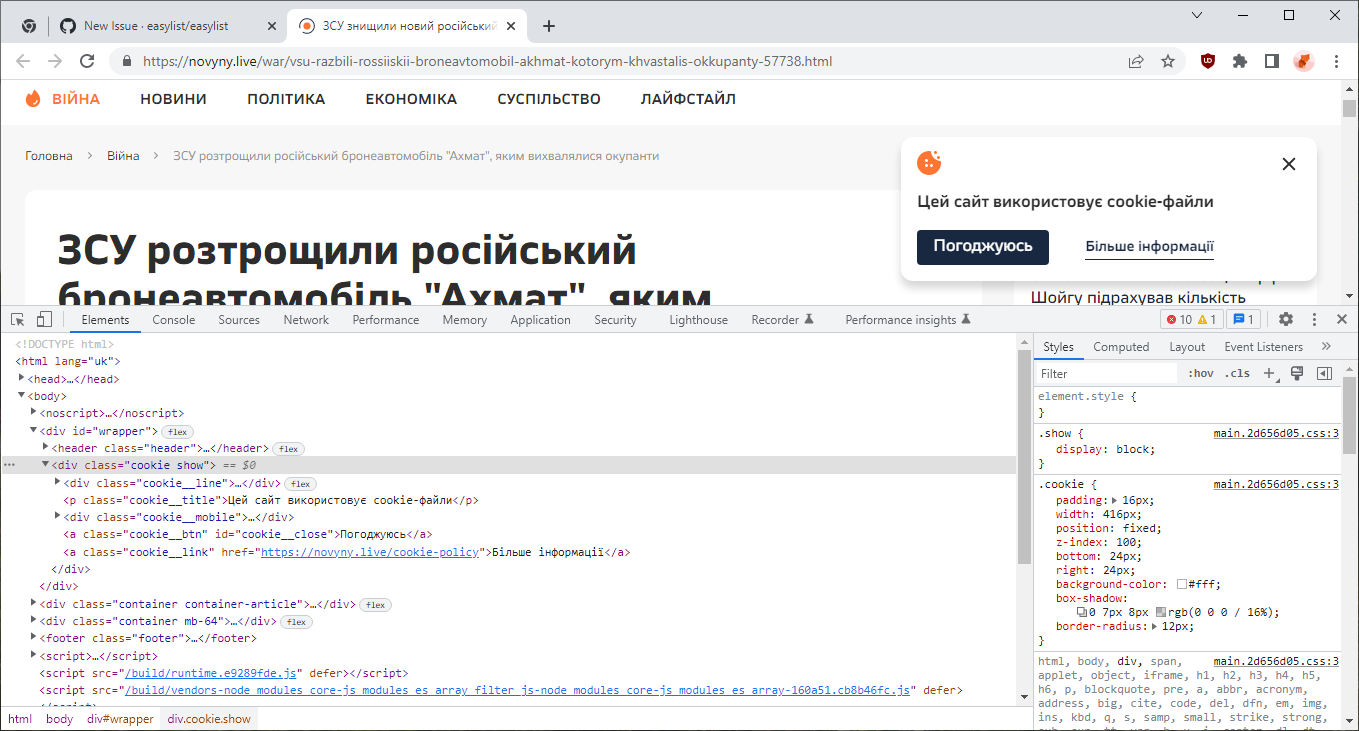The height and width of the screenshot is (731, 1359).
Task: Collapse the div#wrapper element node
Action: coord(33,431)
